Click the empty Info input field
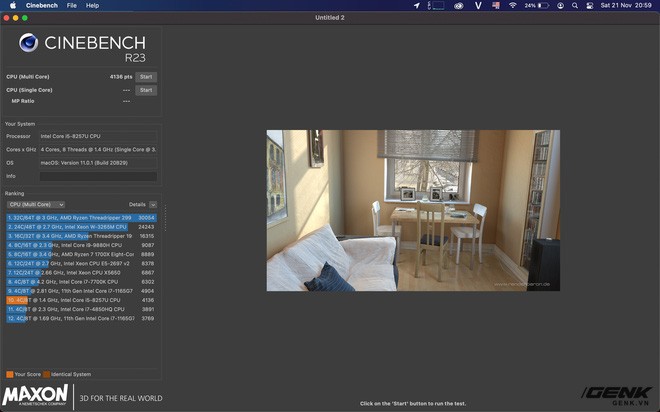The width and height of the screenshot is (660, 412). tap(98, 176)
